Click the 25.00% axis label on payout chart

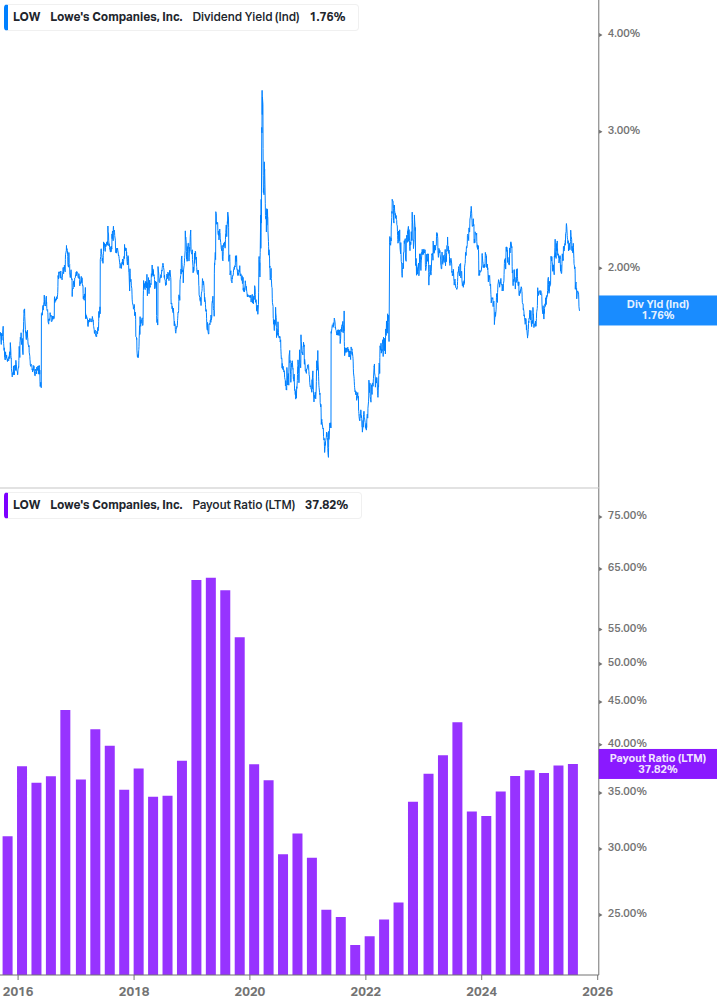pos(627,913)
